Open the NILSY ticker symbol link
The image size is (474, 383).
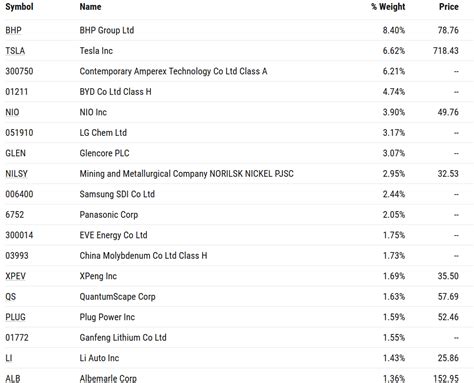tap(16, 174)
